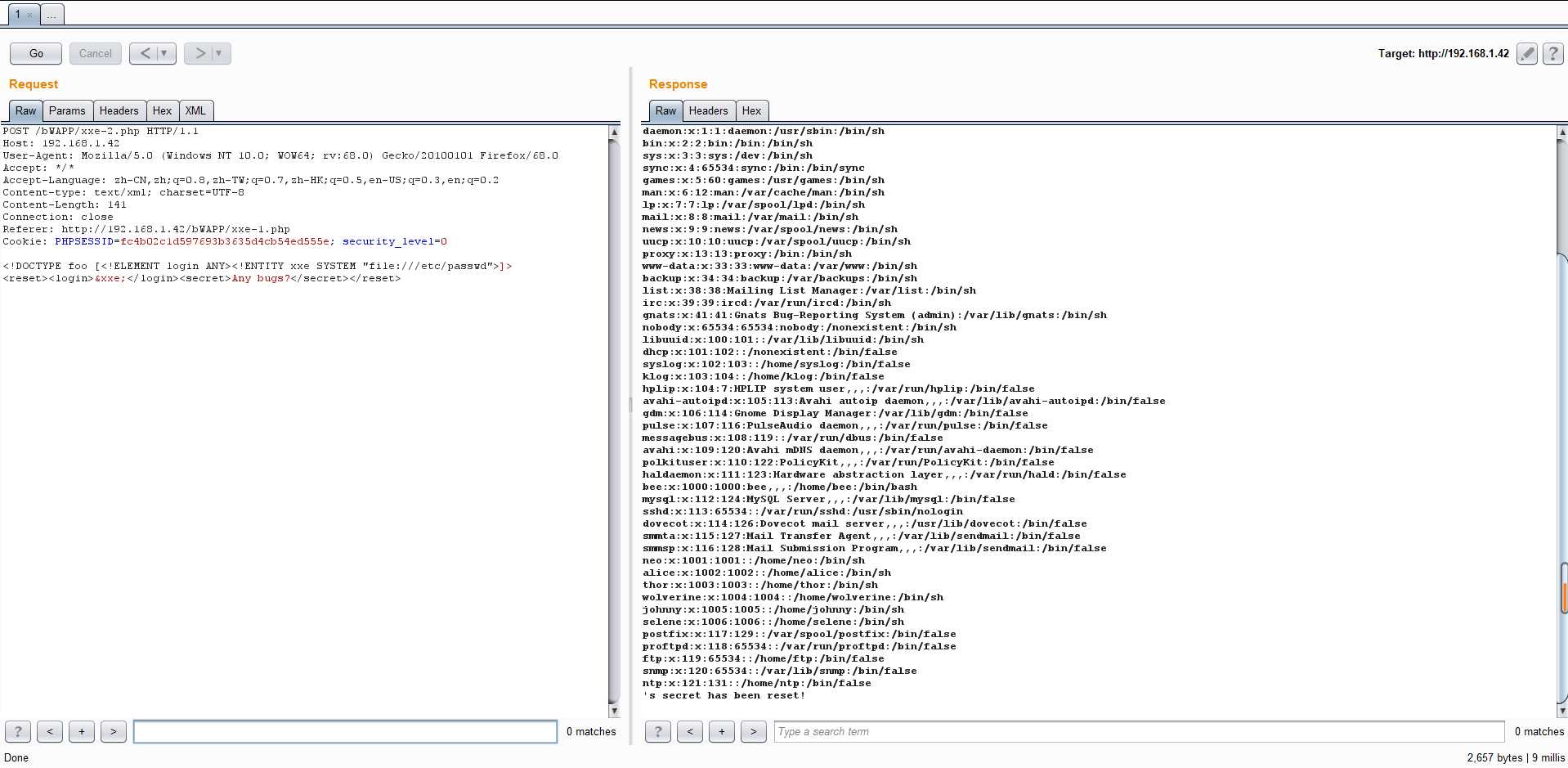Switch Request view to Raw tab

coord(26,110)
